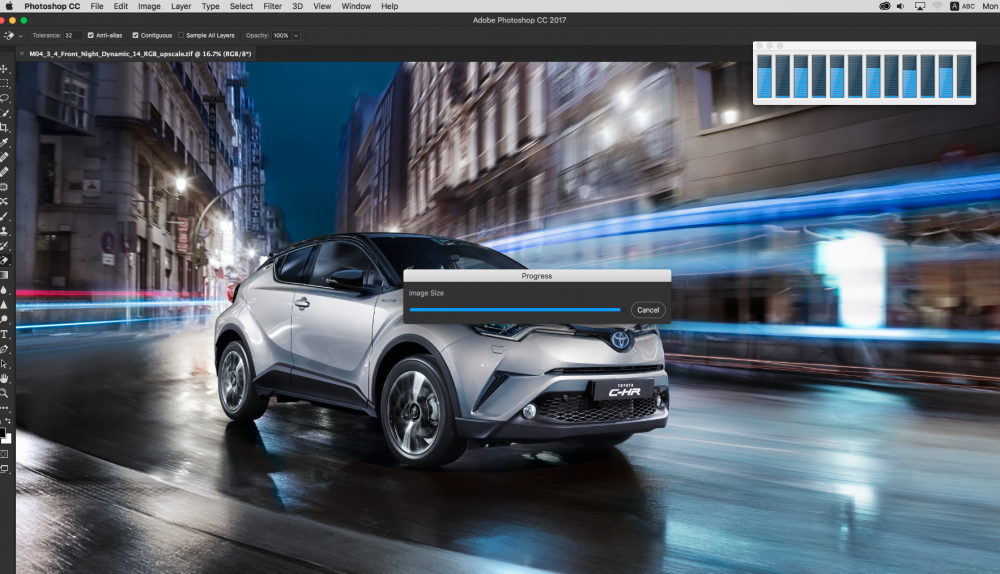Open the Image menu
Screen dimensions: 1000x574
tap(149, 6)
